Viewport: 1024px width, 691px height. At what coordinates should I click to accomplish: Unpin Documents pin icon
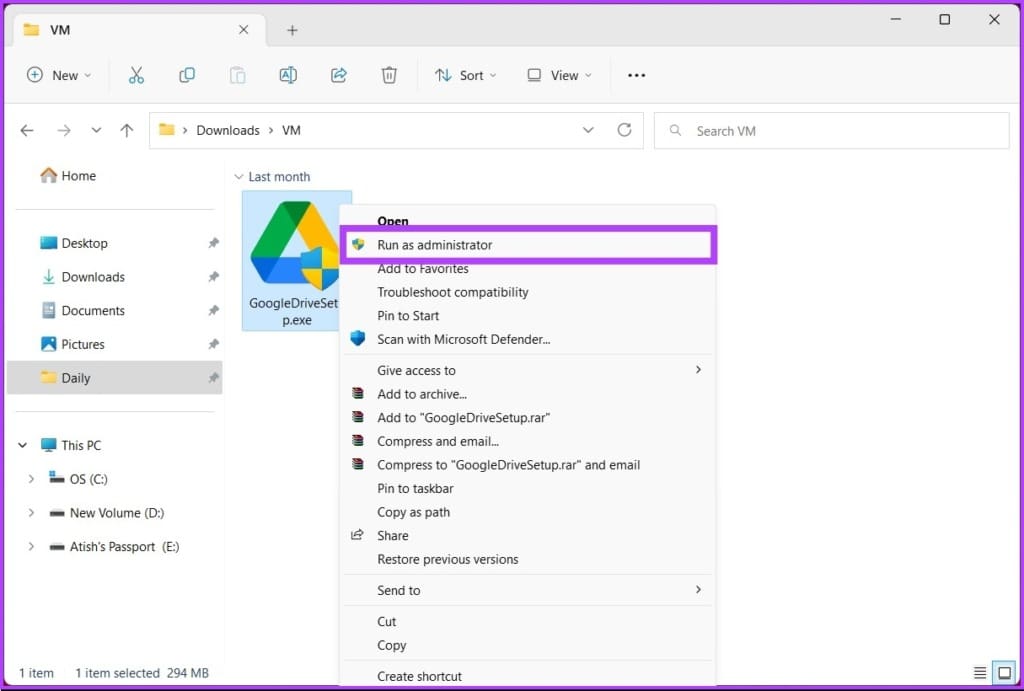tap(213, 310)
